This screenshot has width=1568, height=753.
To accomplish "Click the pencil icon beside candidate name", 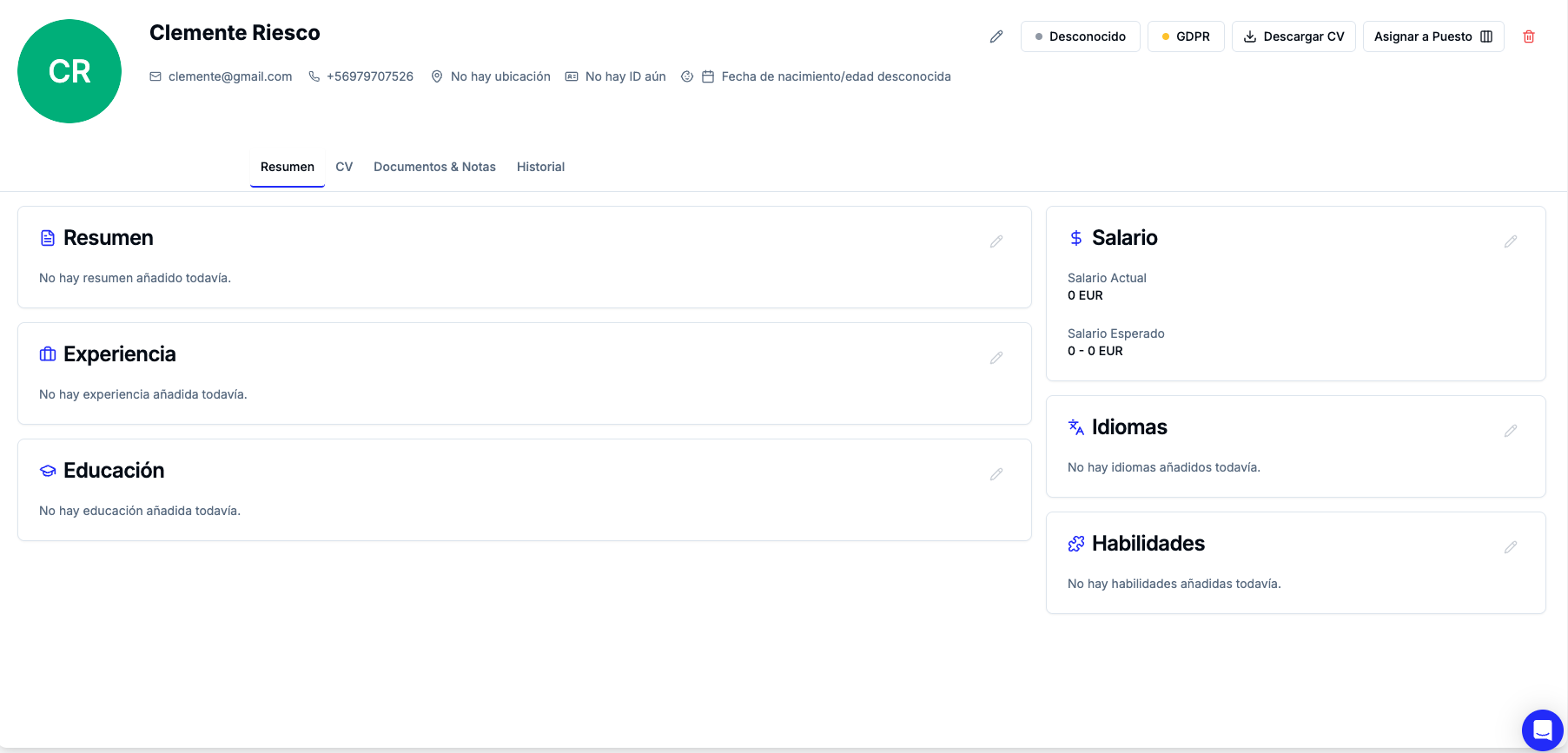I will coord(996,36).
